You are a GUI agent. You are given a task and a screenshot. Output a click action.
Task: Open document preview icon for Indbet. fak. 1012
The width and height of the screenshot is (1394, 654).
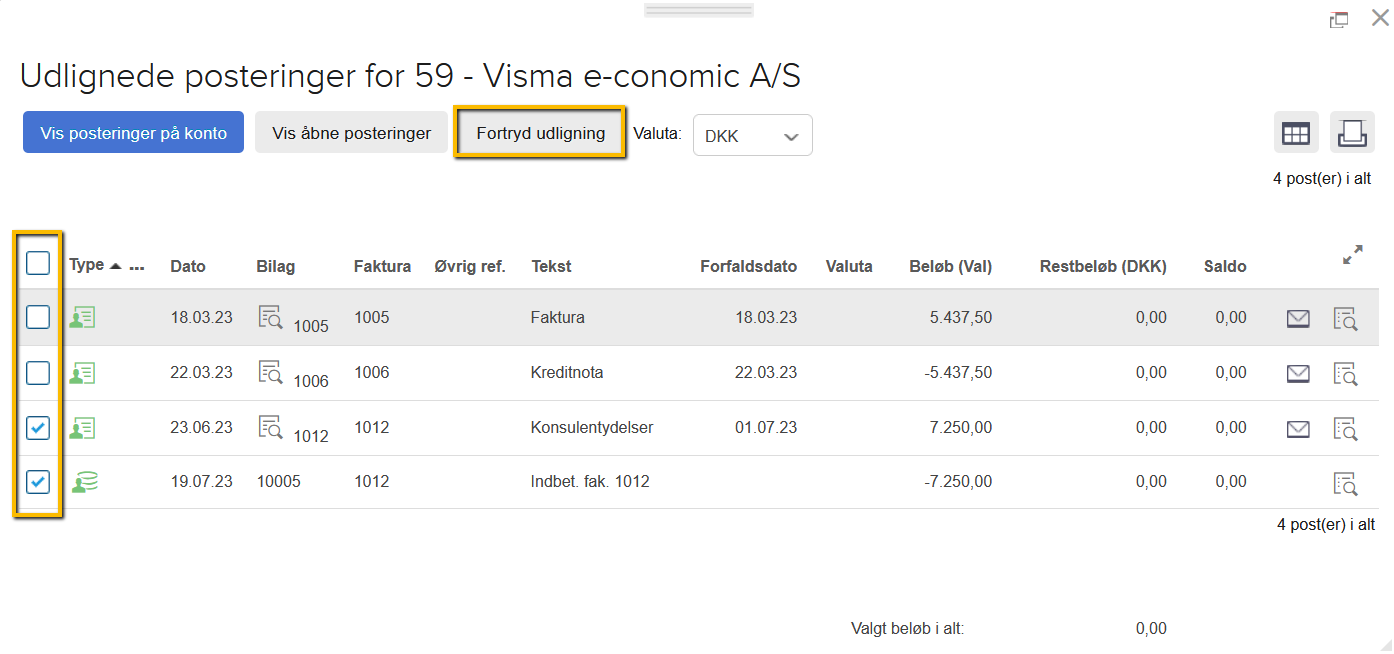1346,483
